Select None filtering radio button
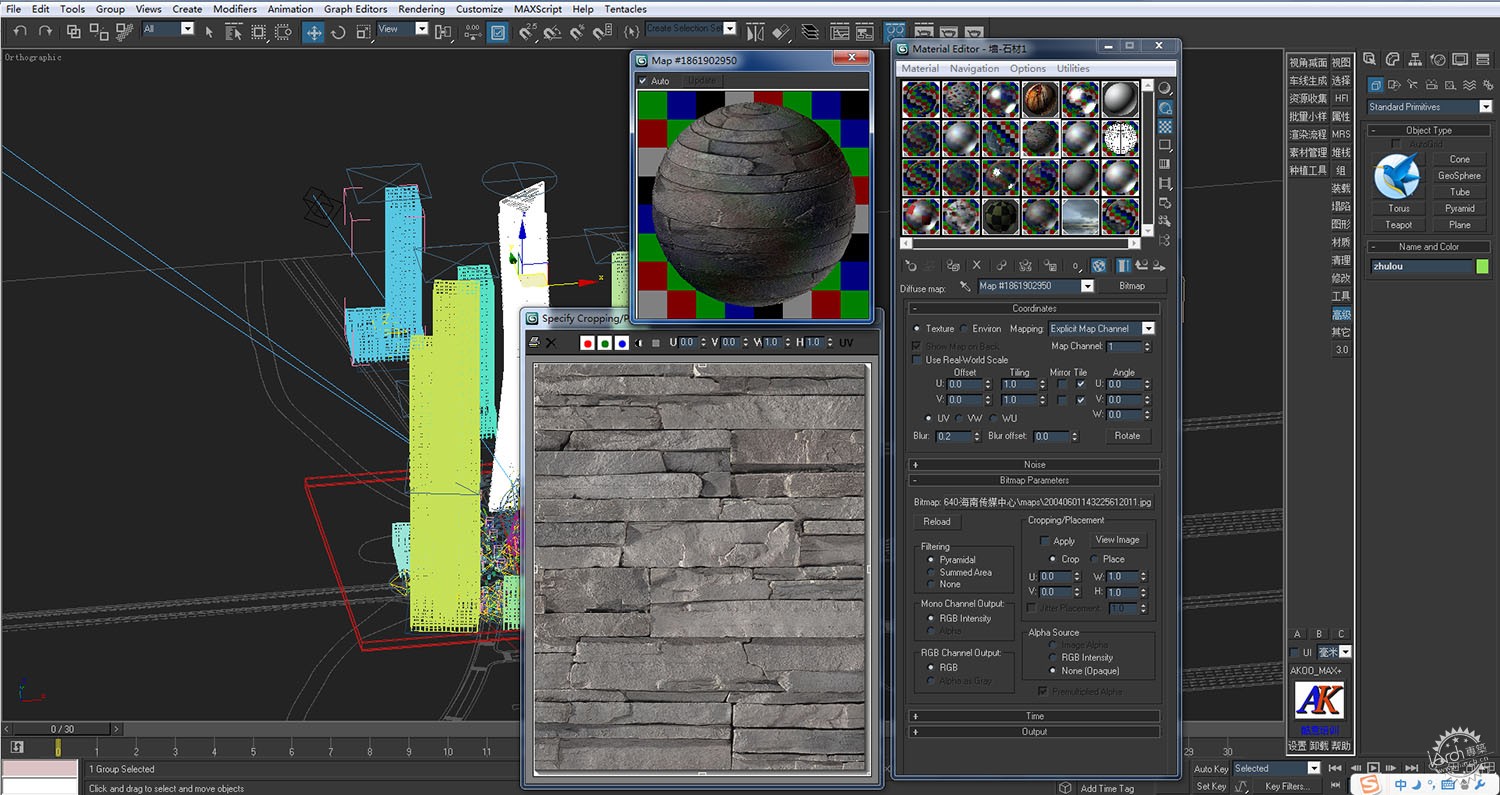 (931, 584)
